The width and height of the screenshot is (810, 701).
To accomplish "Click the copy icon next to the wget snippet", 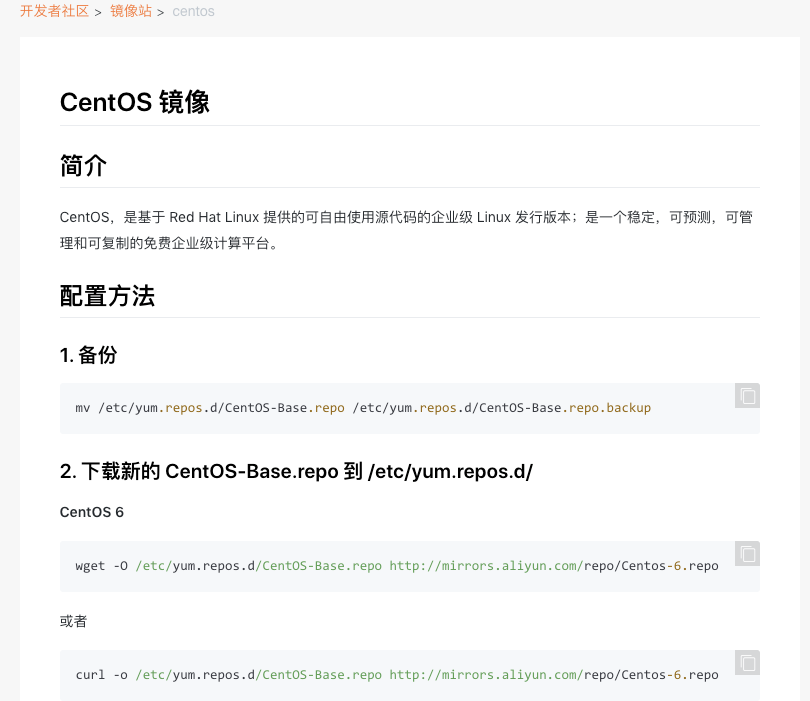I will pos(747,553).
